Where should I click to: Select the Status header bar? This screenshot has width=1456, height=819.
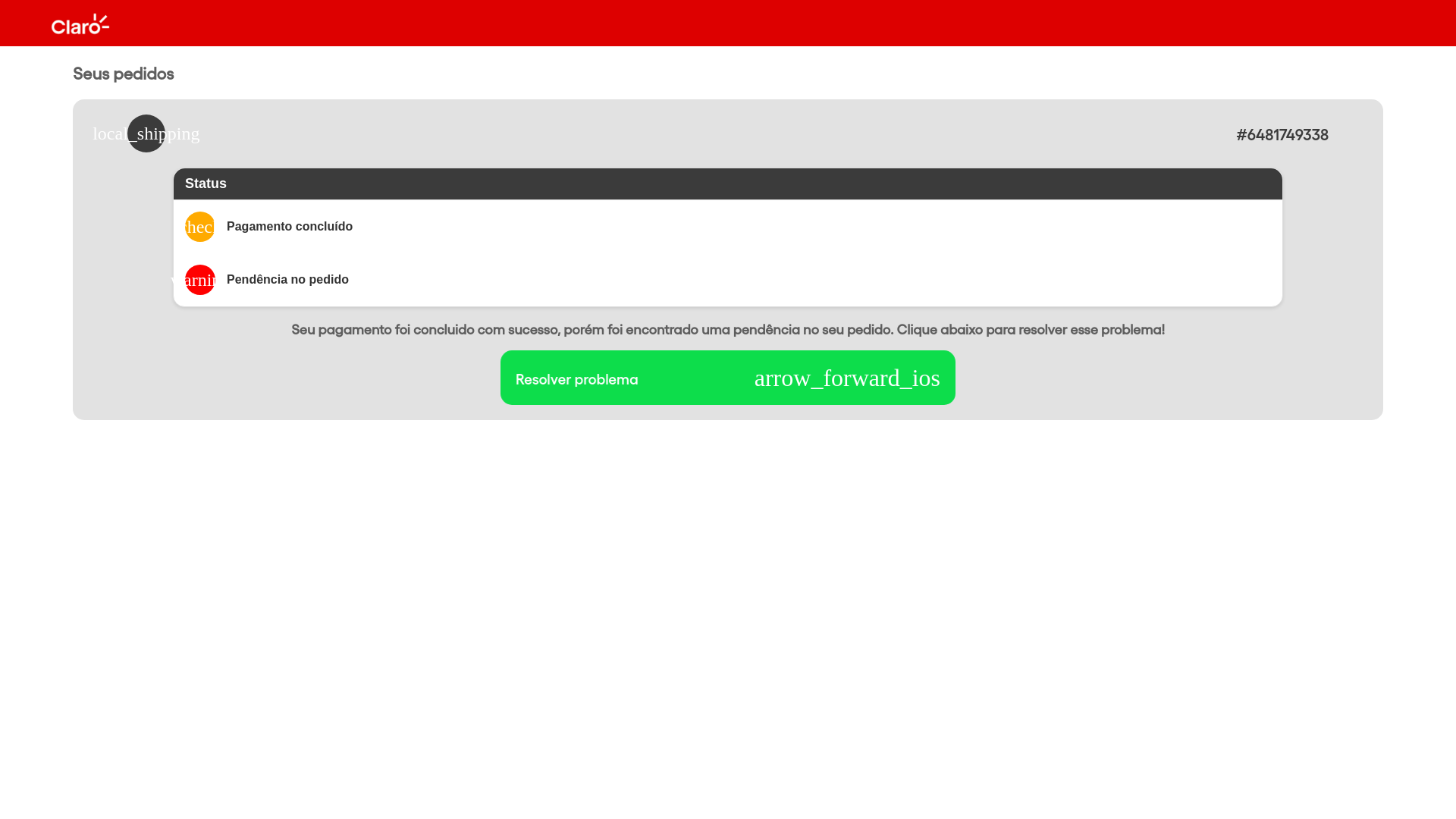point(728,184)
